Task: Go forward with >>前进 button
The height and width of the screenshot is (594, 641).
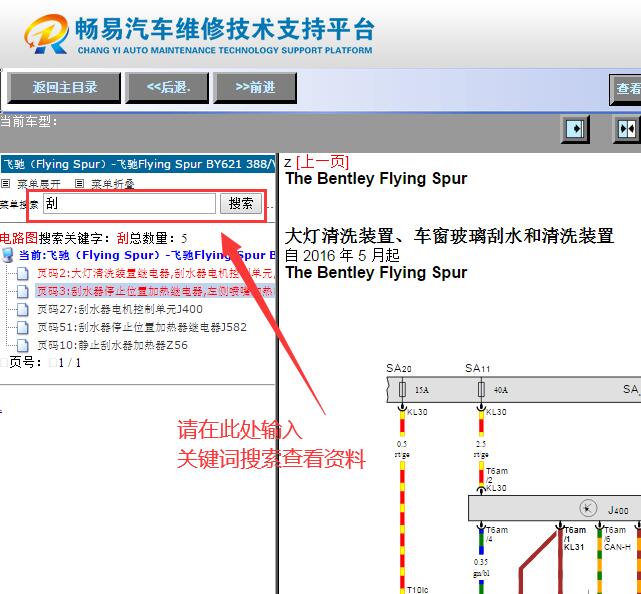Action: pyautogui.click(x=255, y=87)
